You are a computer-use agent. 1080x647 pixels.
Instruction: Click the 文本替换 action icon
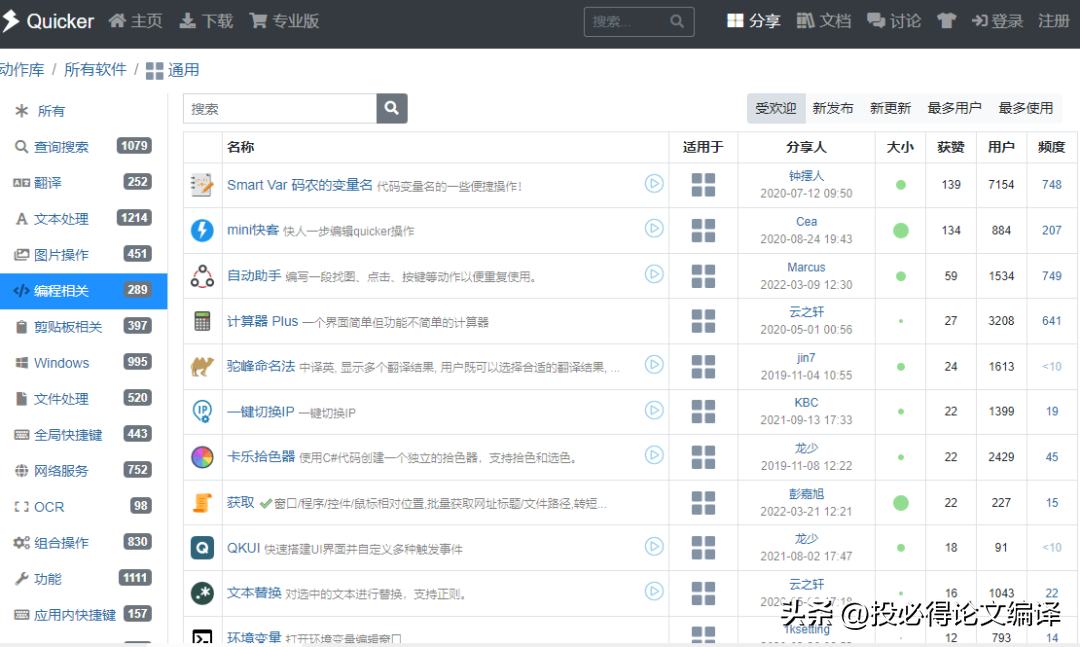pos(202,593)
